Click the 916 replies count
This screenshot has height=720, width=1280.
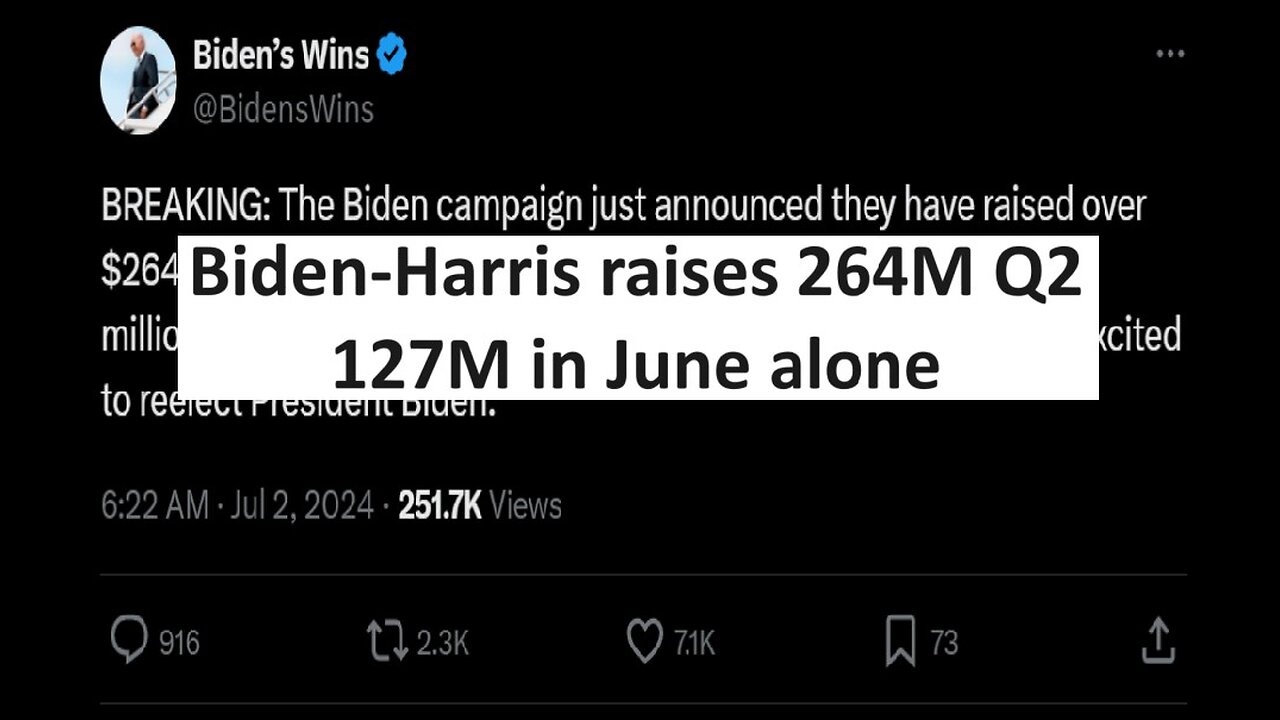click(180, 642)
